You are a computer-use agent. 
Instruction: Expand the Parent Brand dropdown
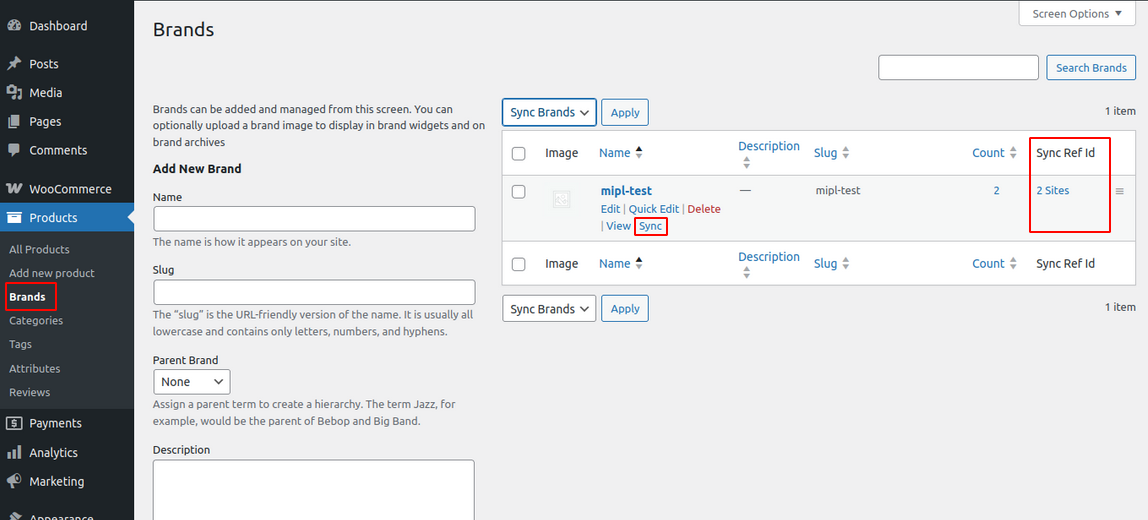tap(191, 382)
